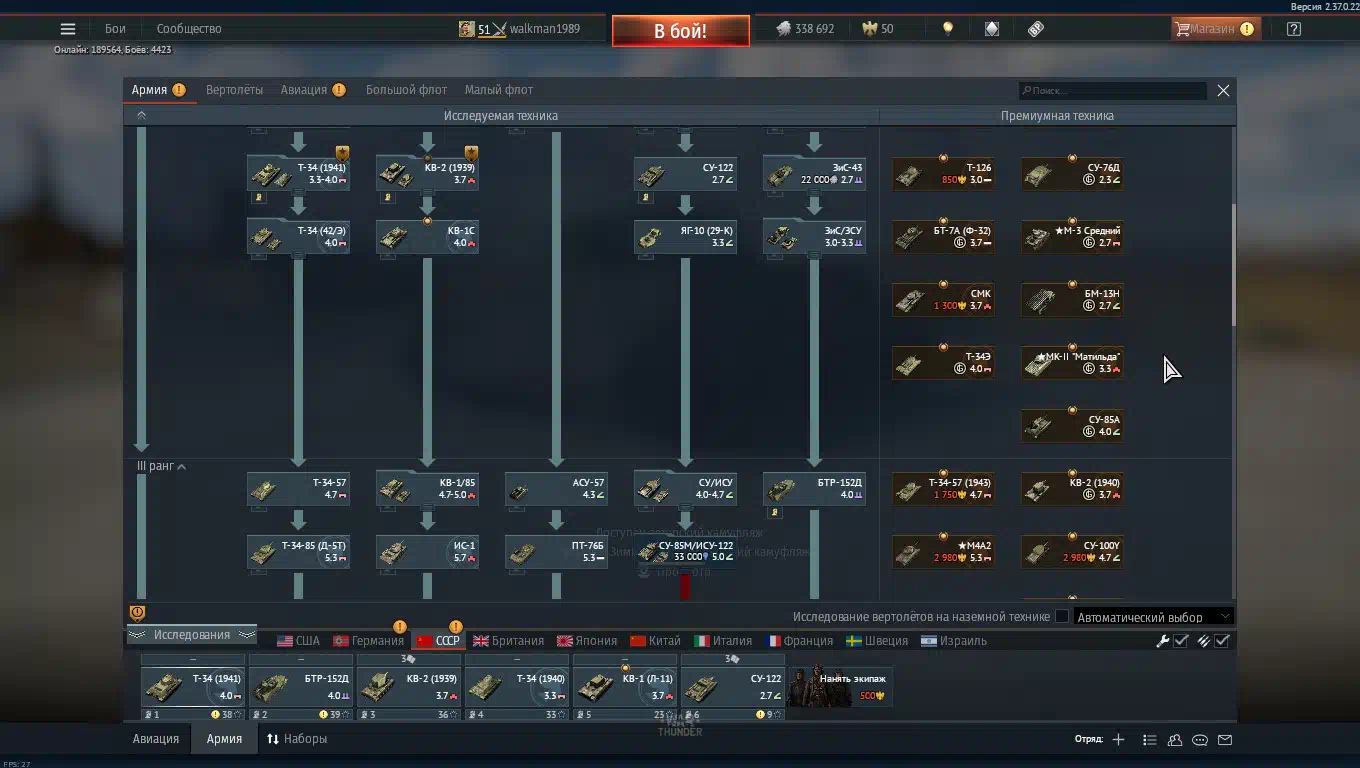This screenshot has width=1360, height=768.
Task: Click the squad add plus icon
Action: point(1118,740)
